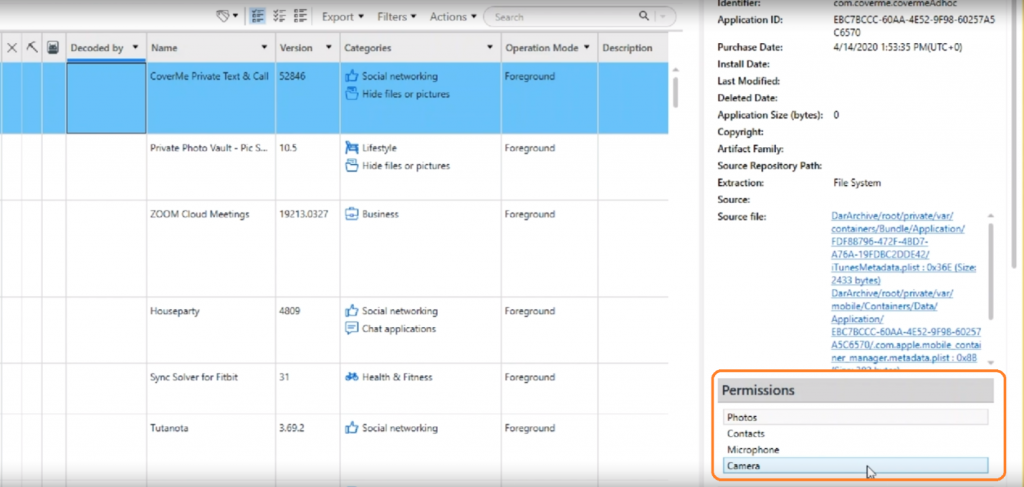Viewport: 1024px width, 487px height.
Task: Click the source file list scrollbar
Action: 991,271
